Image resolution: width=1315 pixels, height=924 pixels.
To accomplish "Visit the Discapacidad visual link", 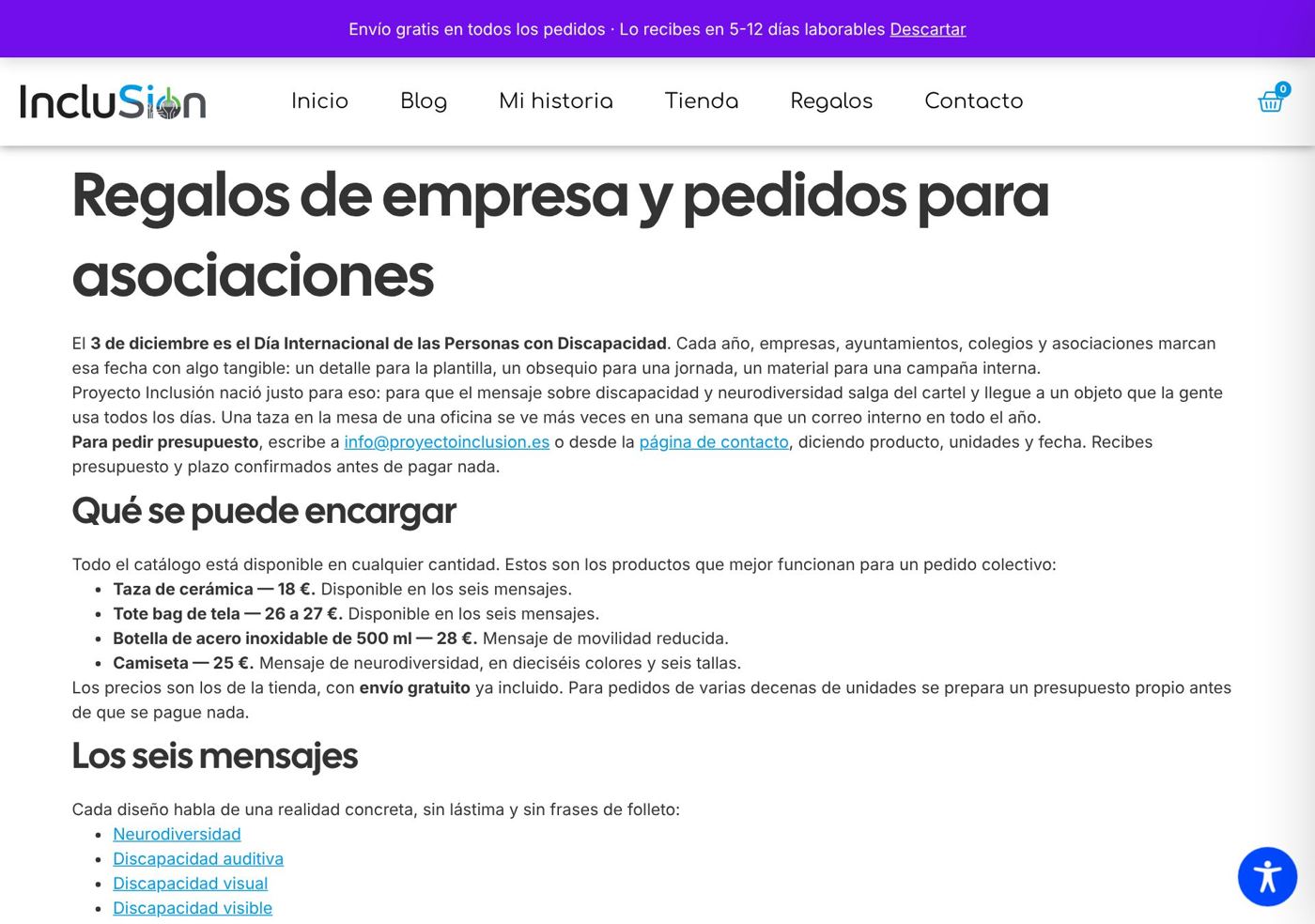I will pyautogui.click(x=191, y=884).
